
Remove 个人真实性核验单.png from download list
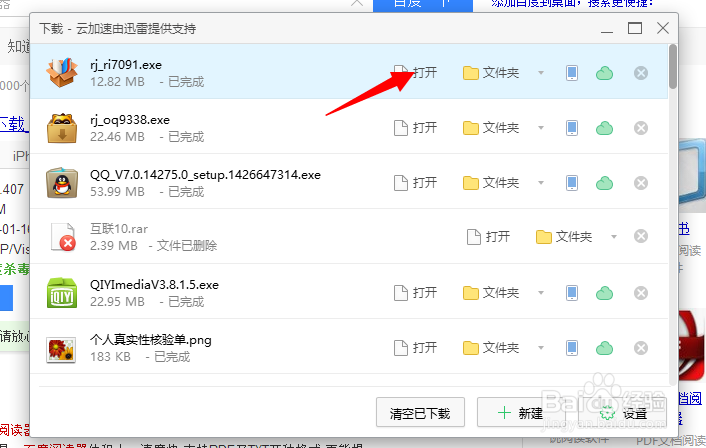point(641,348)
